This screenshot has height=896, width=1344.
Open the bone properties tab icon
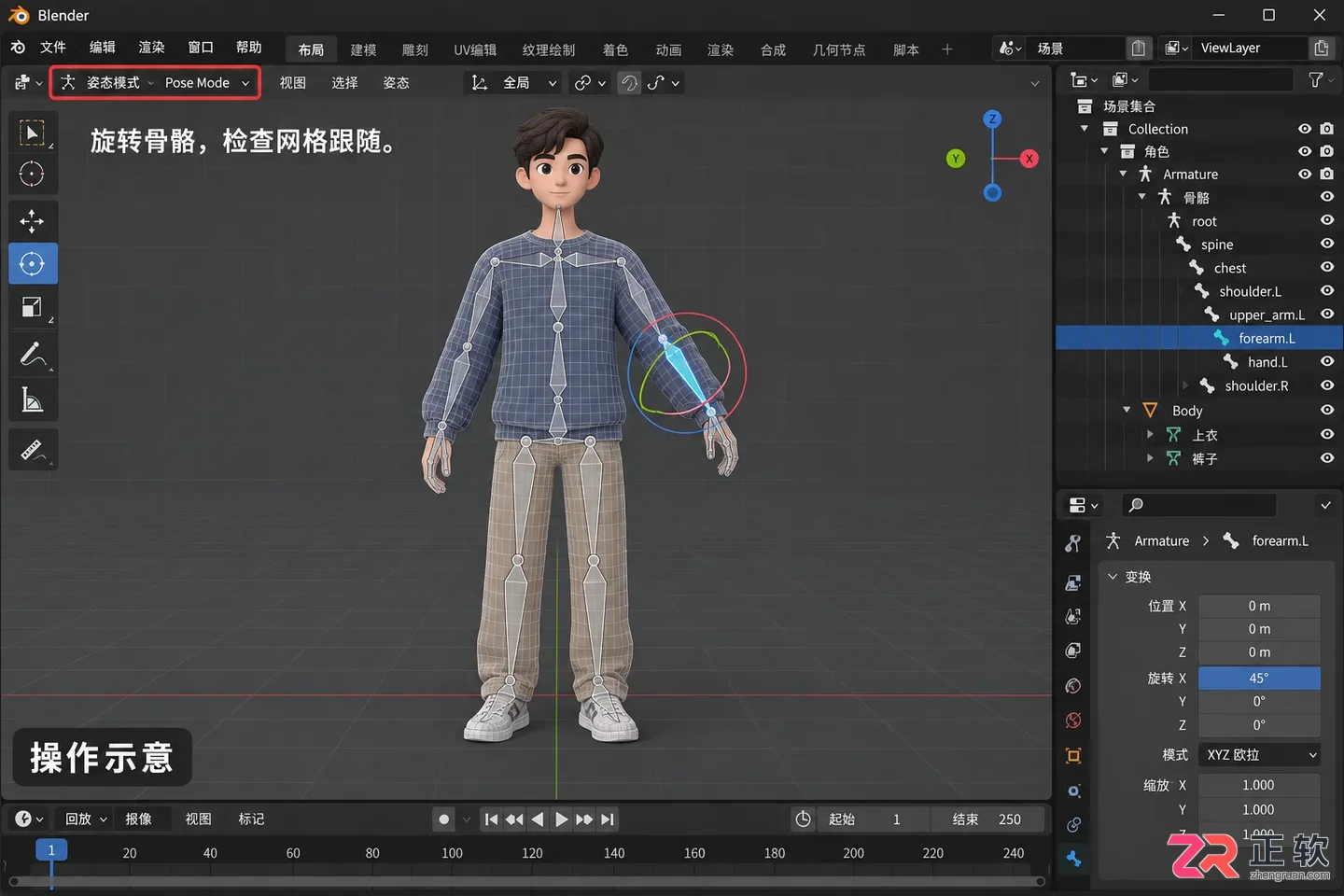pos(1074,859)
